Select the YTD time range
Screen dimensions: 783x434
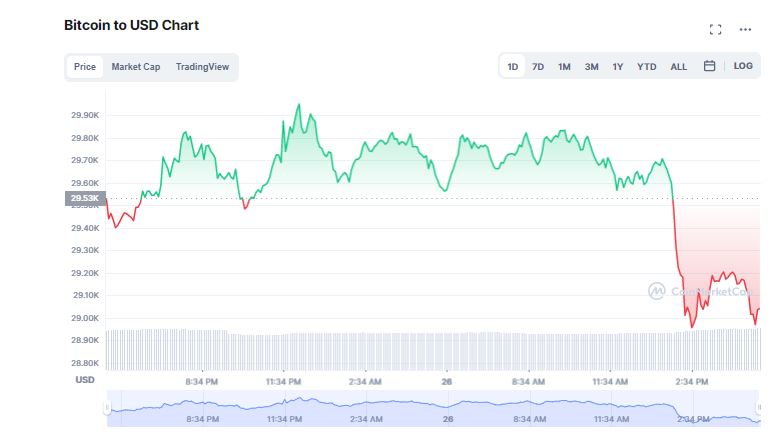point(647,66)
